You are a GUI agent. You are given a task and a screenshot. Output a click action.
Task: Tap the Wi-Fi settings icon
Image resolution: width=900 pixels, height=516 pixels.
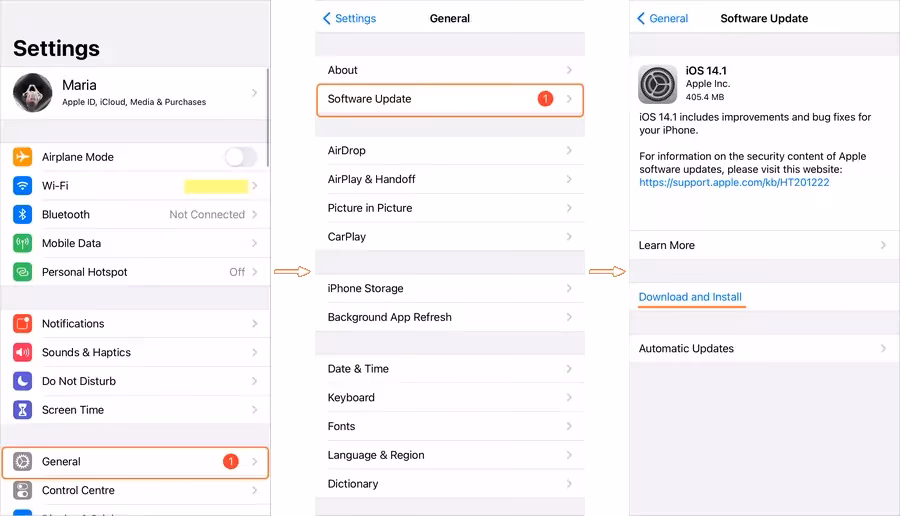(22, 186)
